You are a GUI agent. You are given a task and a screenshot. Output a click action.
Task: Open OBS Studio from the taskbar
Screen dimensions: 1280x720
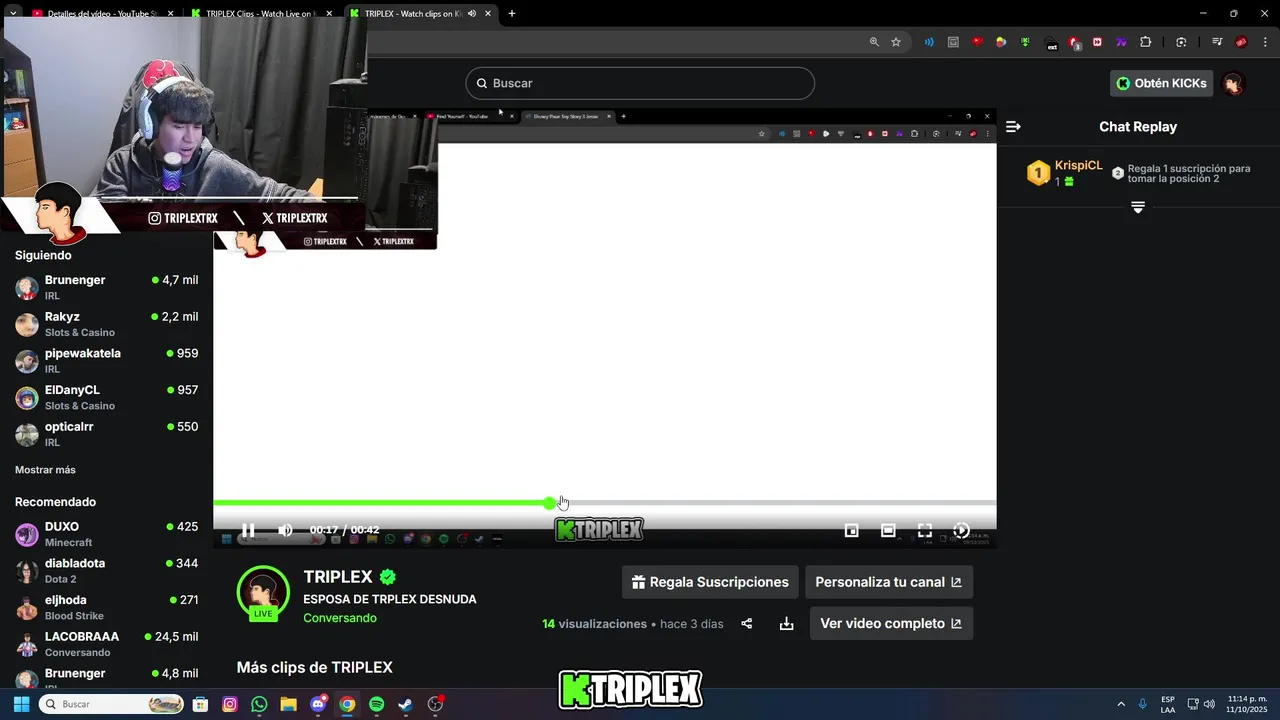(435, 704)
